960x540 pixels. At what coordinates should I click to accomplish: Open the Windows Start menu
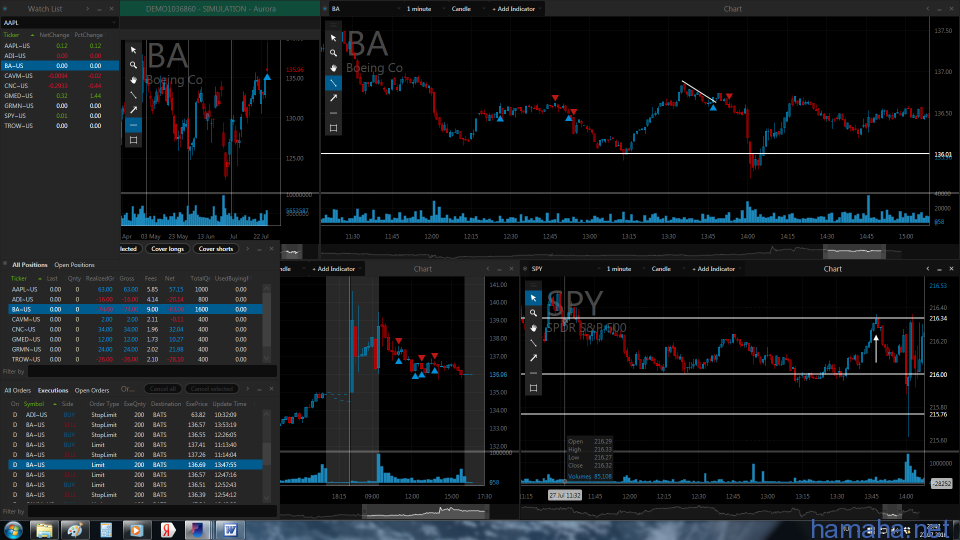click(x=12, y=530)
